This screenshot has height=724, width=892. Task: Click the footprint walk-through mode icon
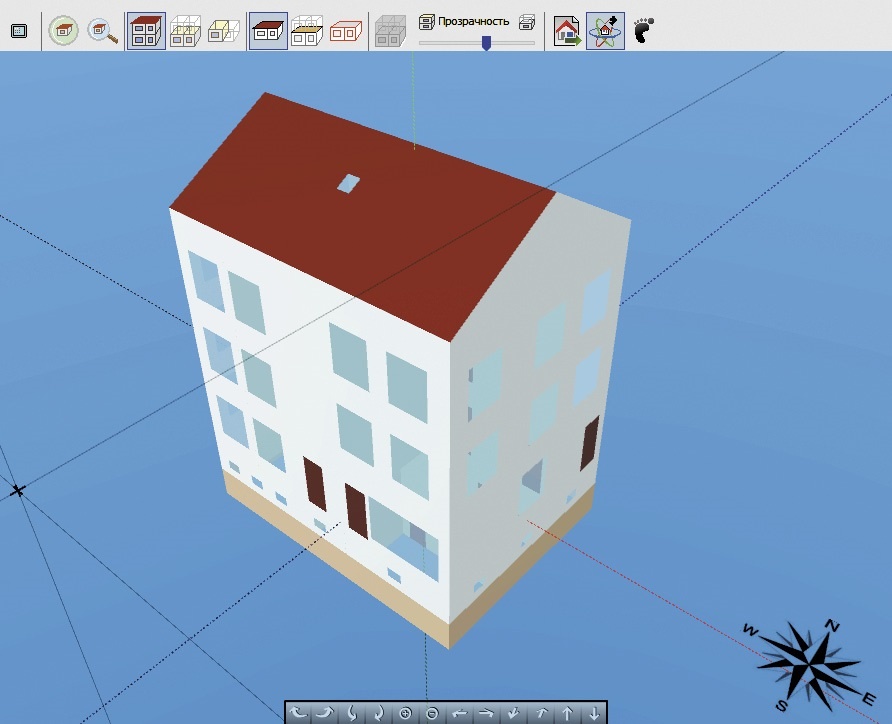(x=644, y=31)
